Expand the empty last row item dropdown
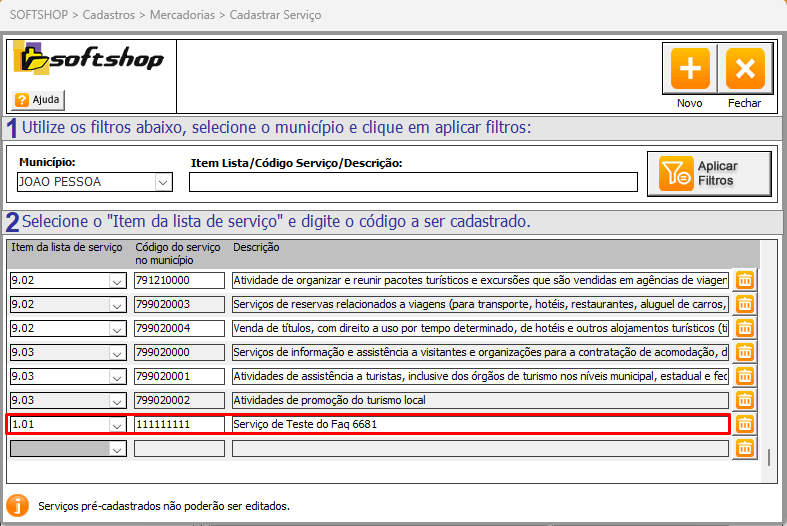 (117, 449)
